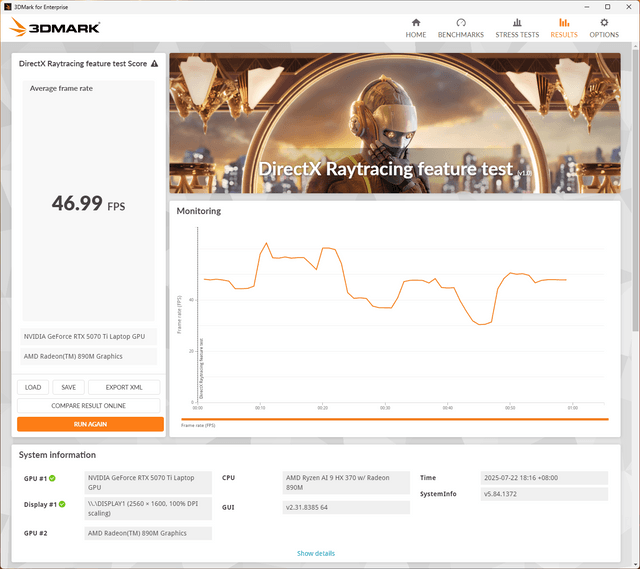Click the 46.99 FPS score value
Image resolution: width=640 pixels, height=569 pixels.
pyautogui.click(x=88, y=203)
